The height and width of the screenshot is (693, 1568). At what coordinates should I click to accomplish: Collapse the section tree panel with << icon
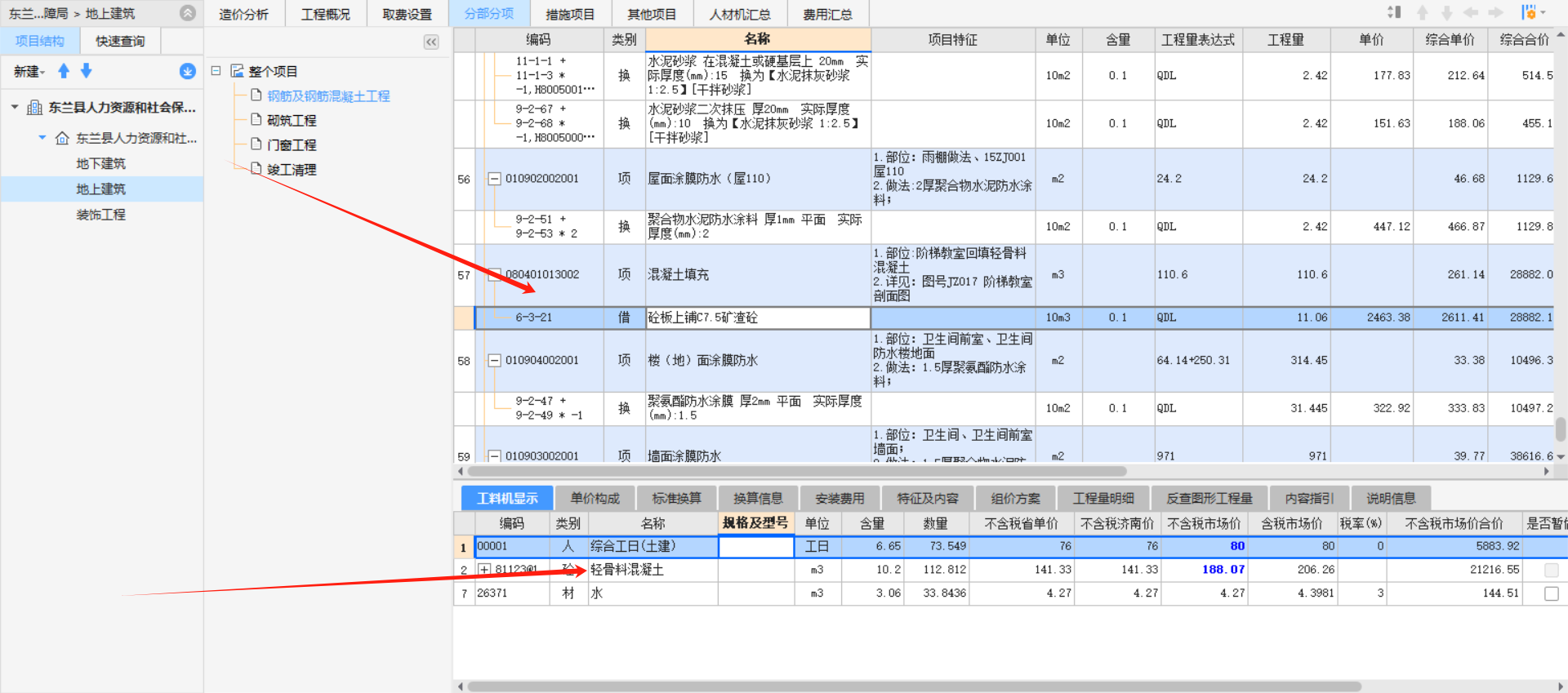coord(431,42)
